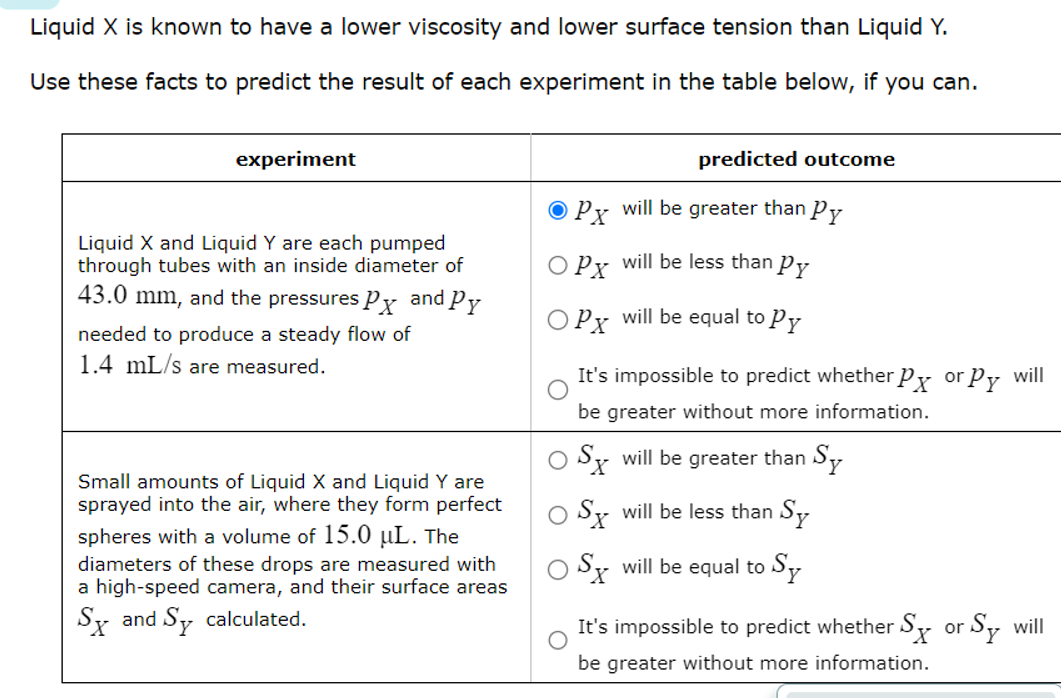Select "Sx will be less than Sy"
This screenshot has width=1061, height=698.
point(557,513)
